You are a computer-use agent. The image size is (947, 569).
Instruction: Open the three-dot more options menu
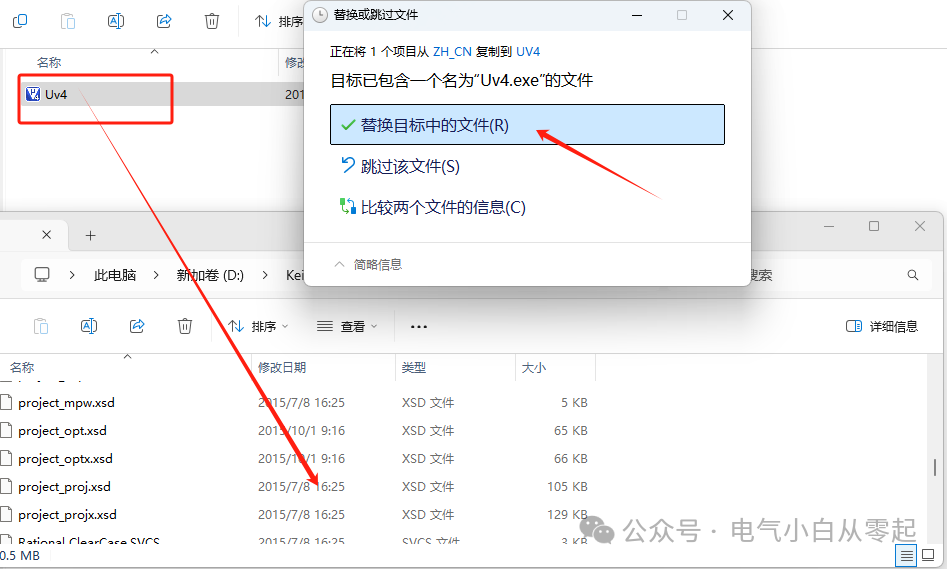click(x=419, y=326)
